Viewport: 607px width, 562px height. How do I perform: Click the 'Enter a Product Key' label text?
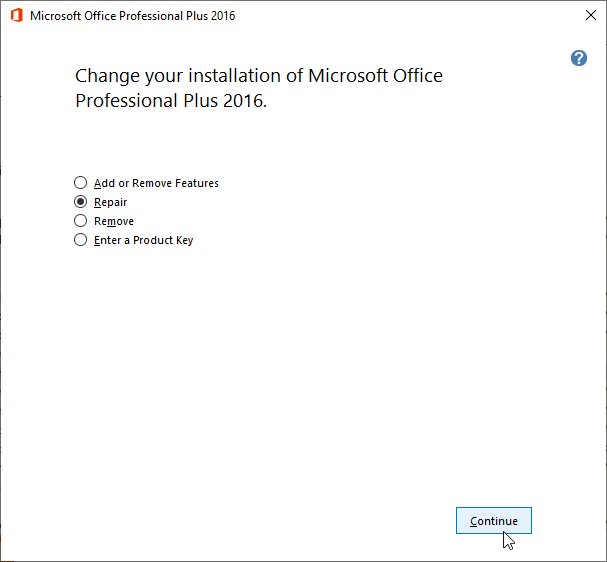(143, 240)
